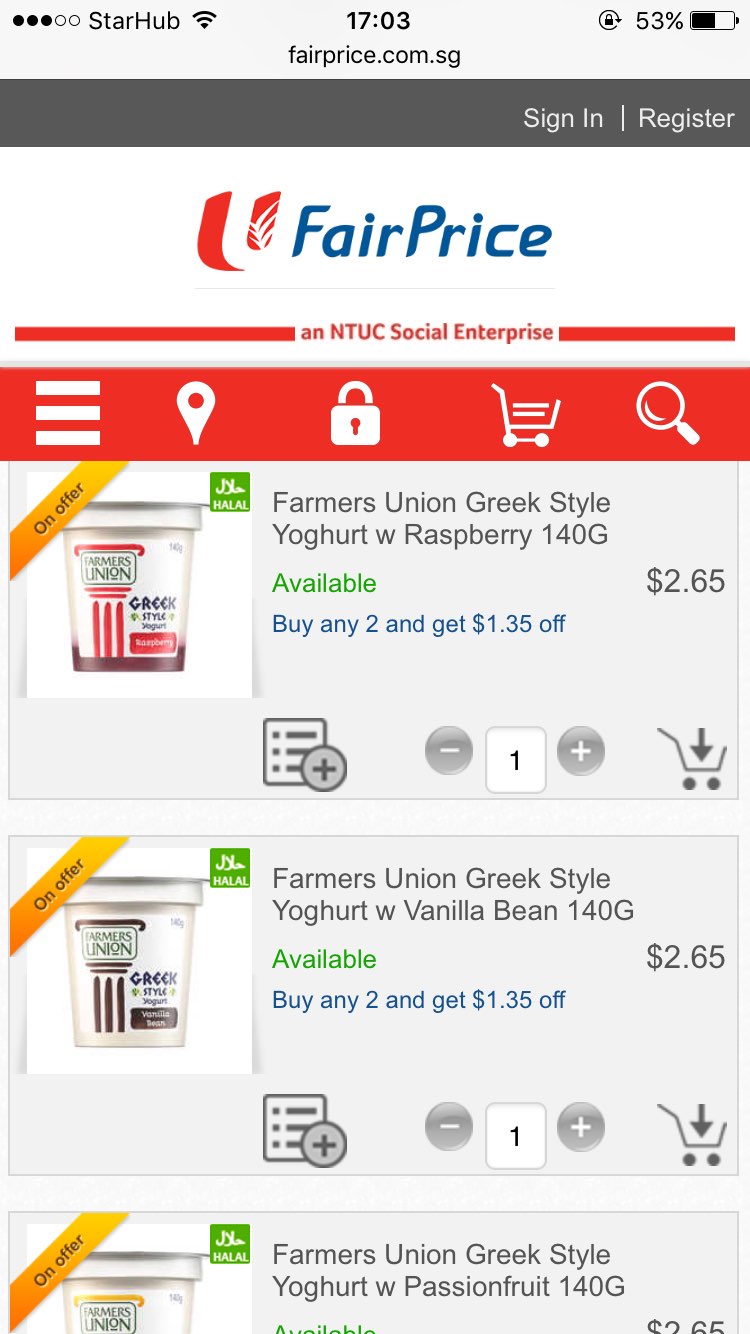Viewport: 750px width, 1334px height.
Task: Tap the magnifying glass search icon
Action: tap(667, 412)
